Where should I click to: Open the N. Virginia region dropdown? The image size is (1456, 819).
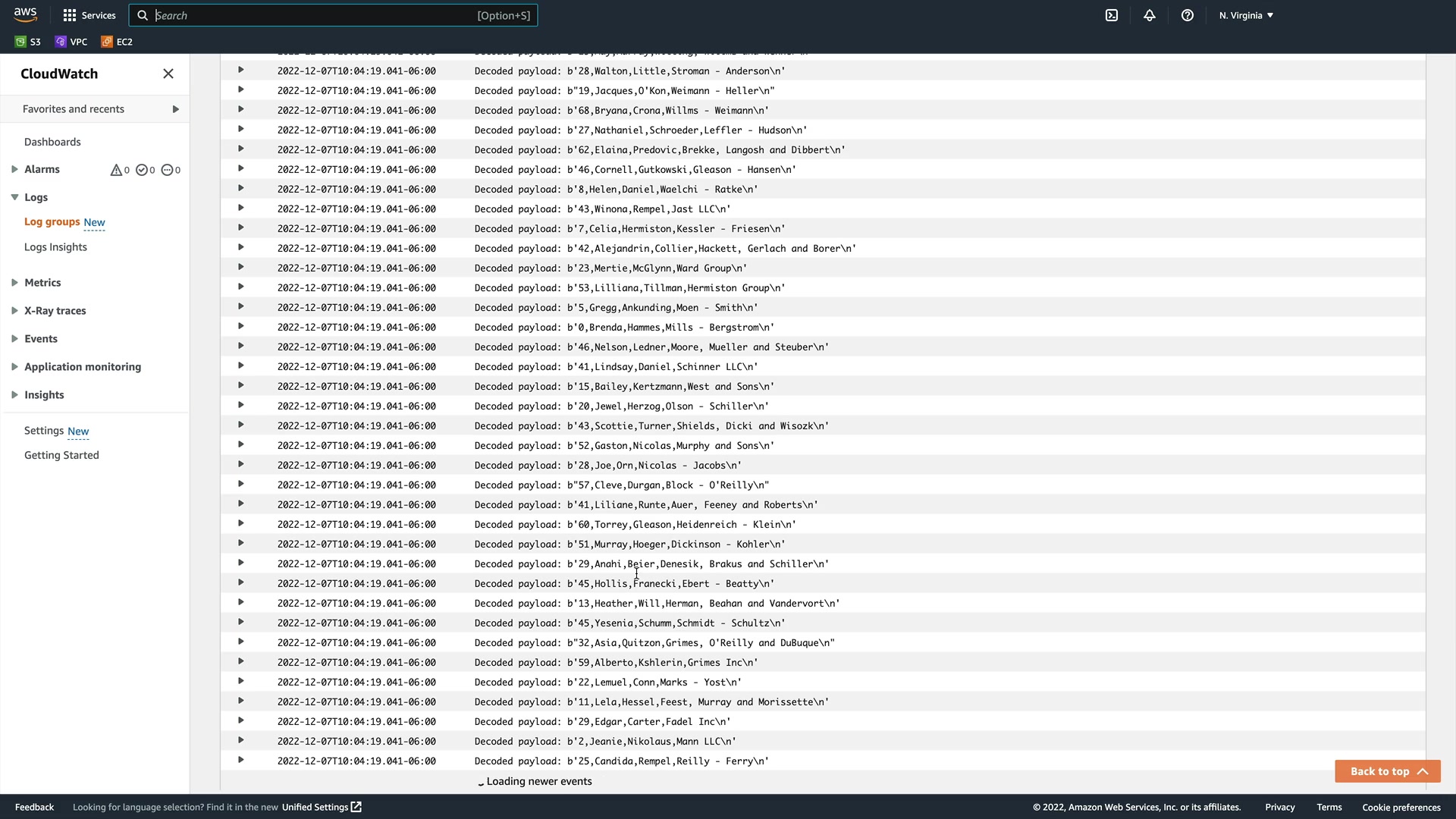pos(1246,15)
